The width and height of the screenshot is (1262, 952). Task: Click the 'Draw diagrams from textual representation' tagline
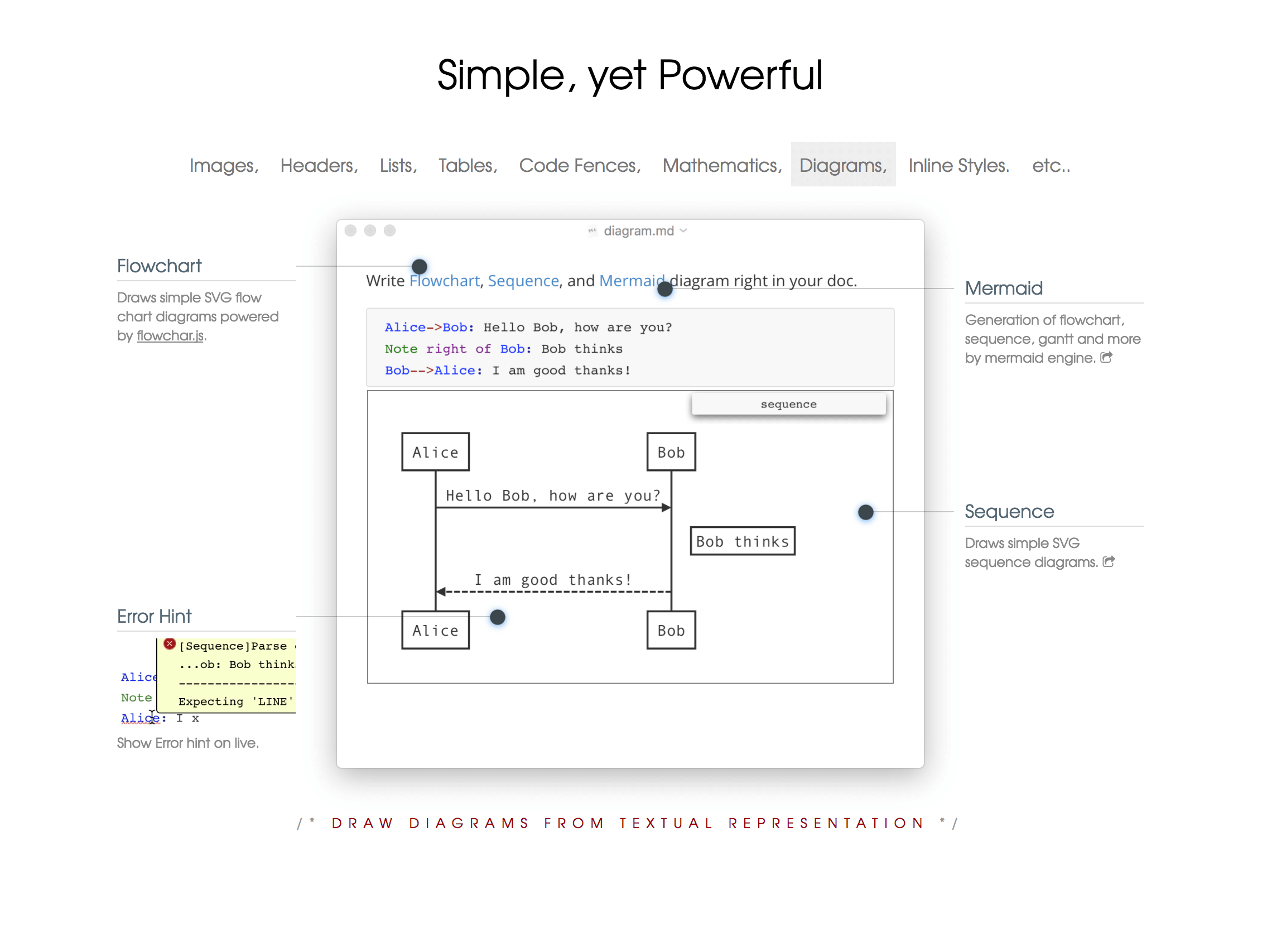tap(628, 823)
